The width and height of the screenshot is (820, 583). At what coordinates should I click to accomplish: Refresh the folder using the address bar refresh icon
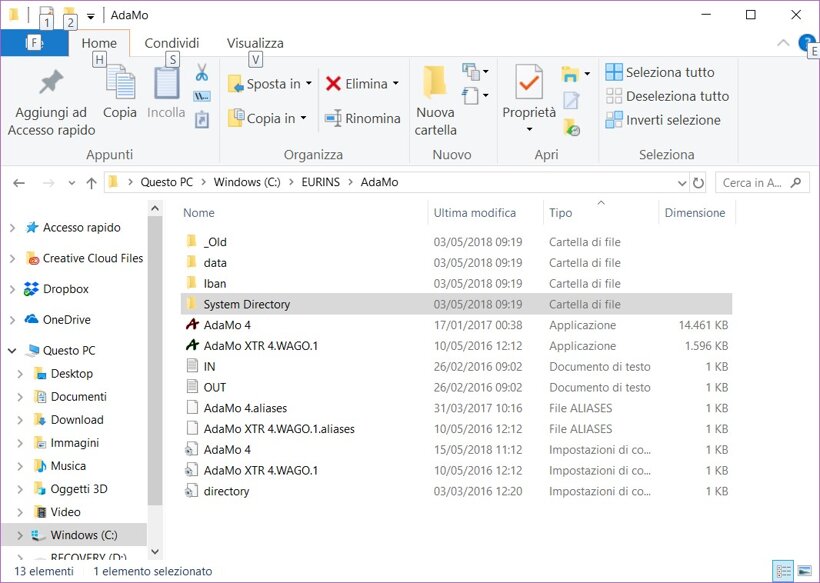coord(698,183)
